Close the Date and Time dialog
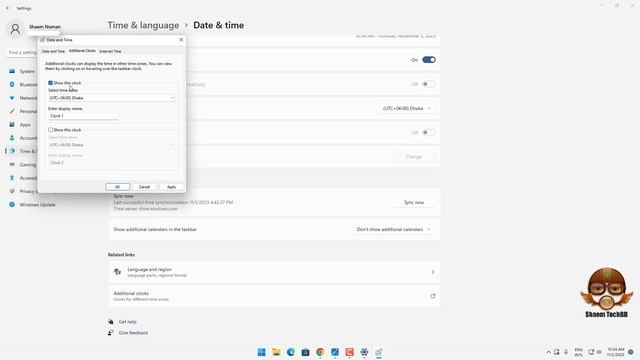This screenshot has height=360, width=640. [181, 40]
